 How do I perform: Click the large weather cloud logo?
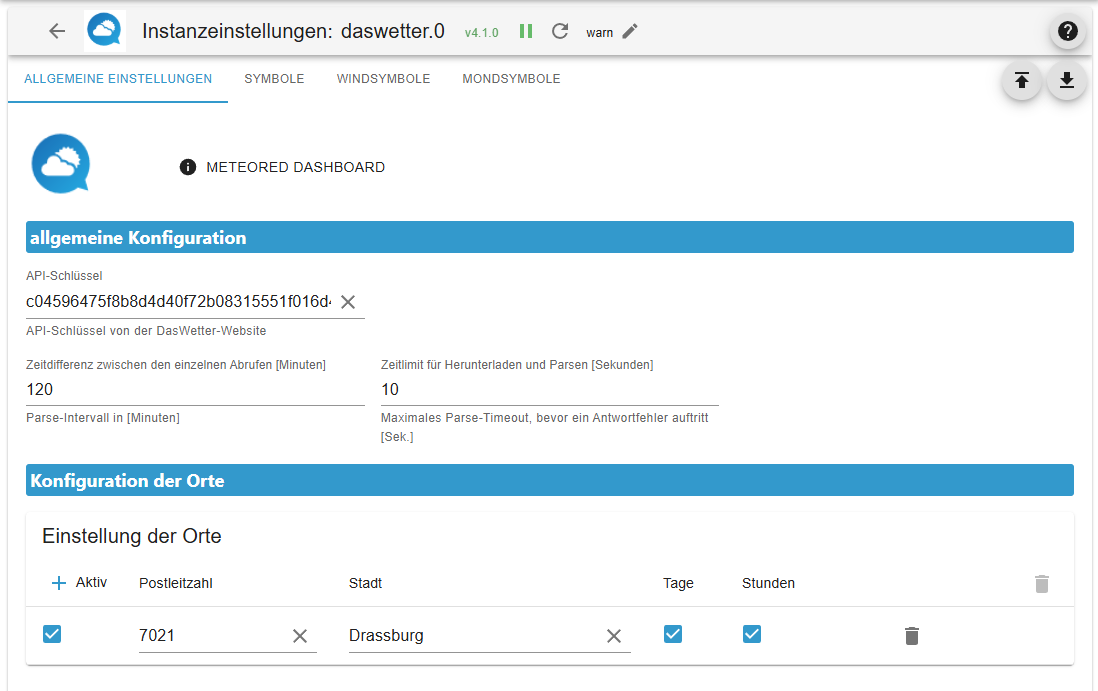(x=61, y=164)
